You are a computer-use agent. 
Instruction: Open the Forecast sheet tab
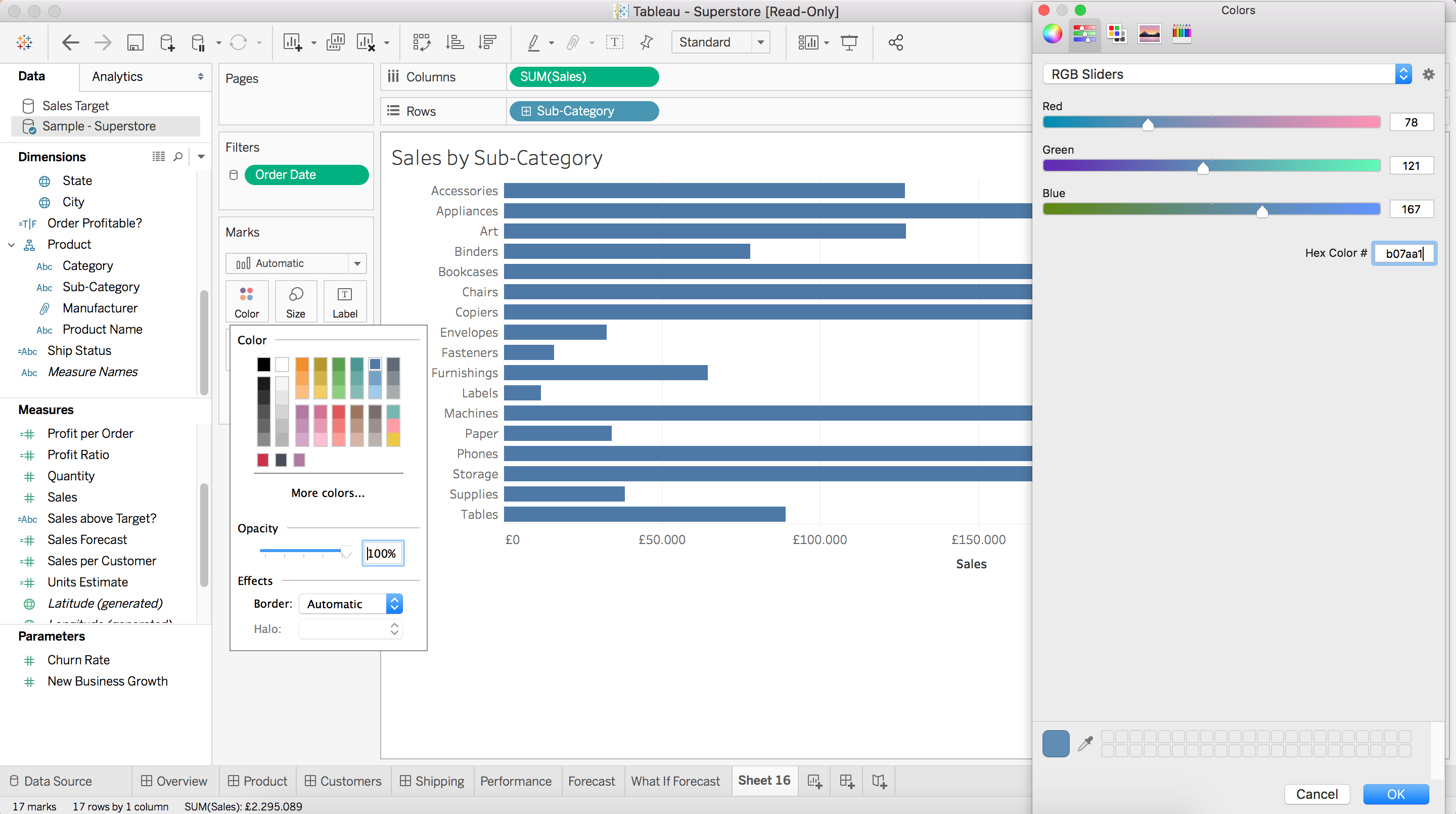pos(592,781)
